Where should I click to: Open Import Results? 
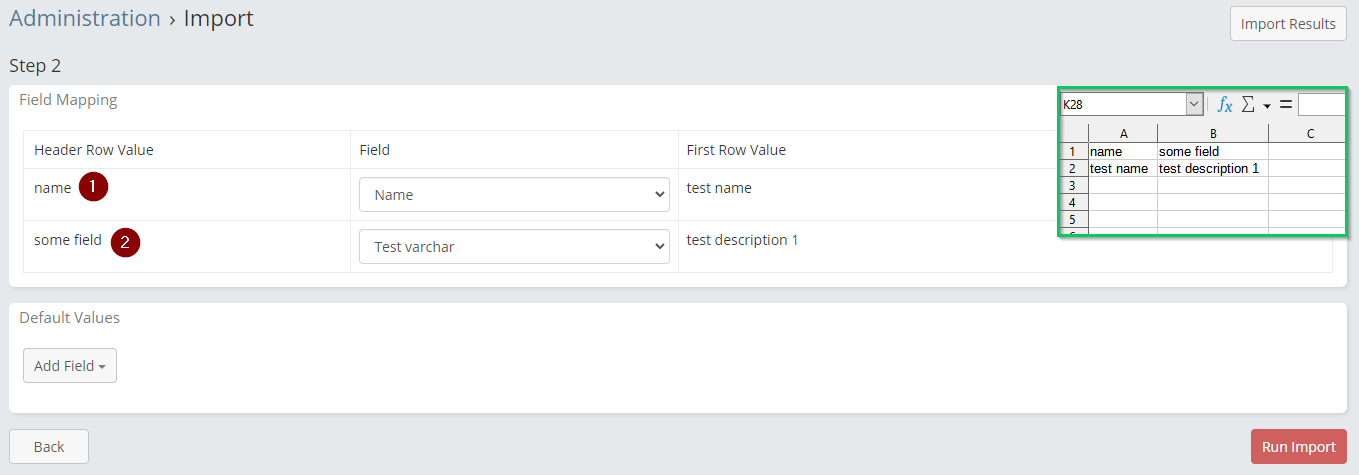point(1287,24)
